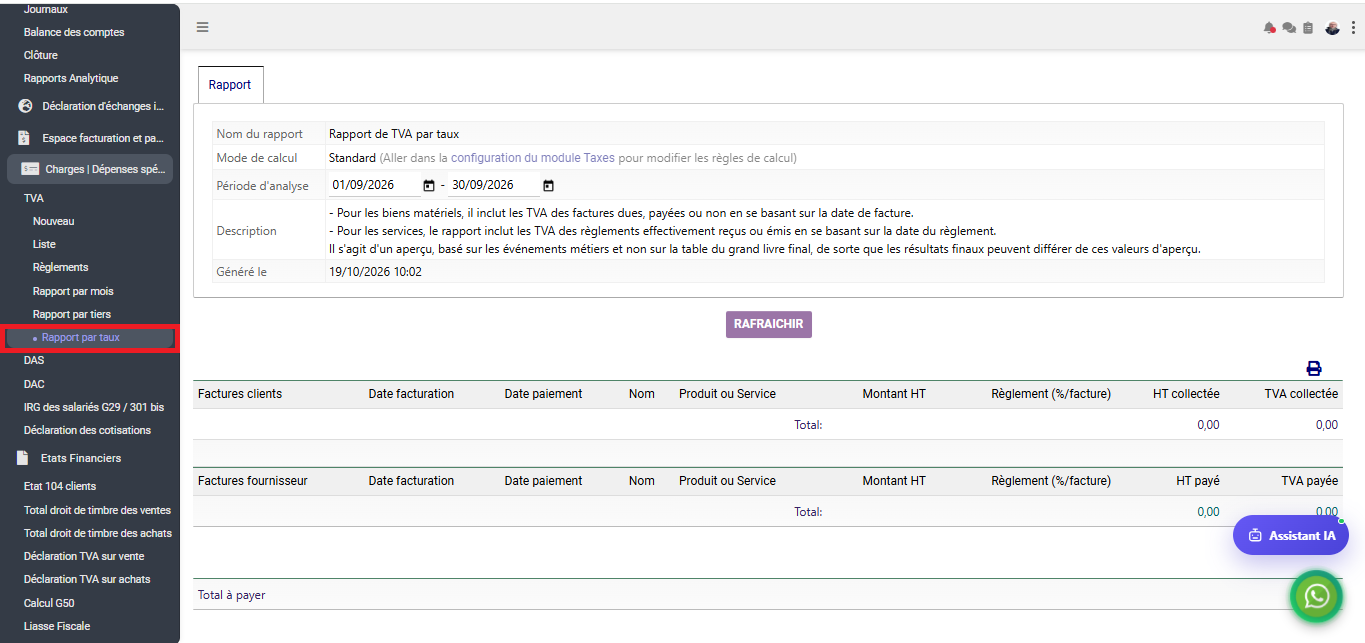Open Calcul G50 in sidebar
The height and width of the screenshot is (643, 1365).
[49, 603]
